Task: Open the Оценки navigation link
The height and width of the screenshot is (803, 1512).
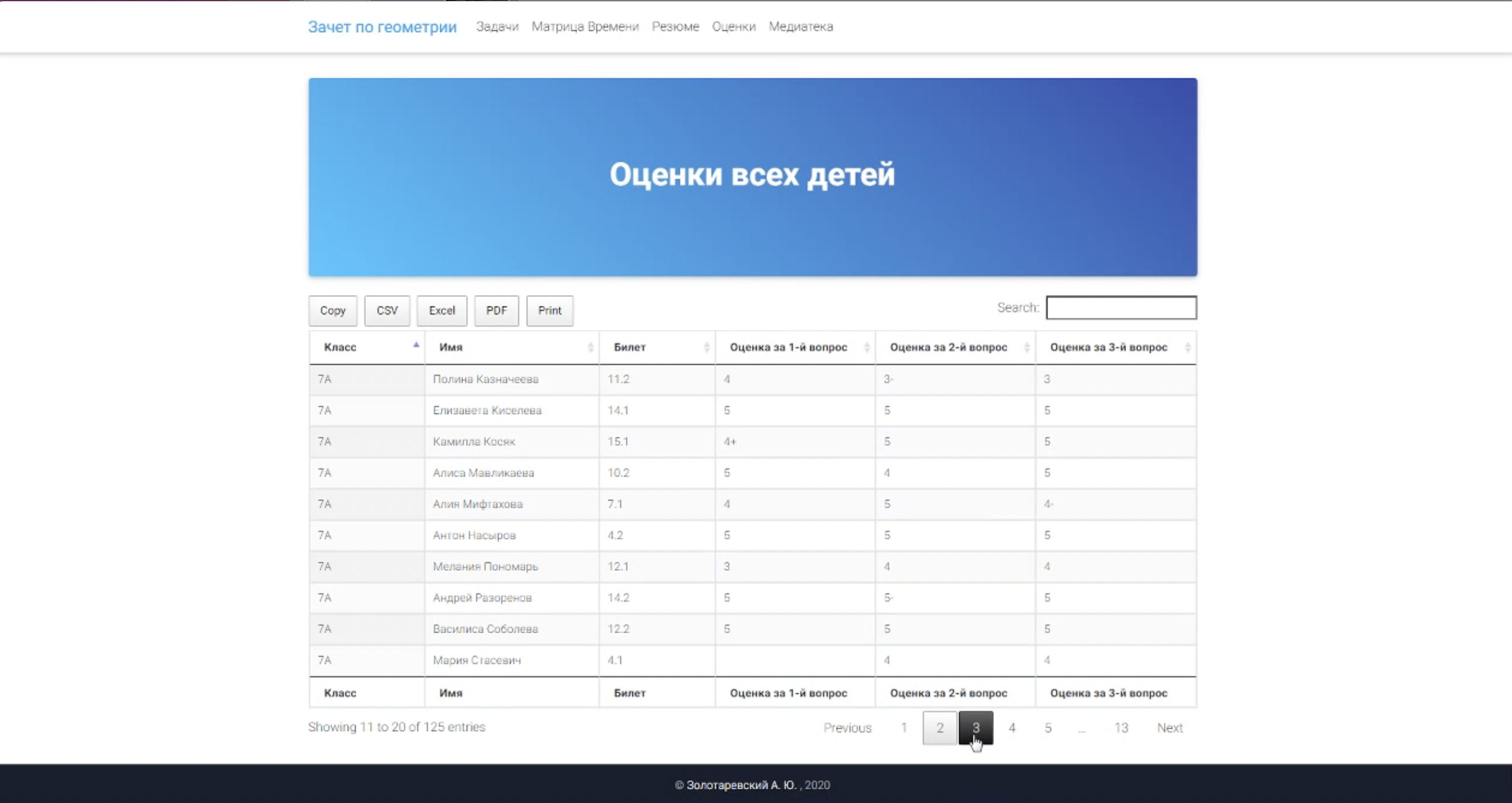Action: pos(734,26)
